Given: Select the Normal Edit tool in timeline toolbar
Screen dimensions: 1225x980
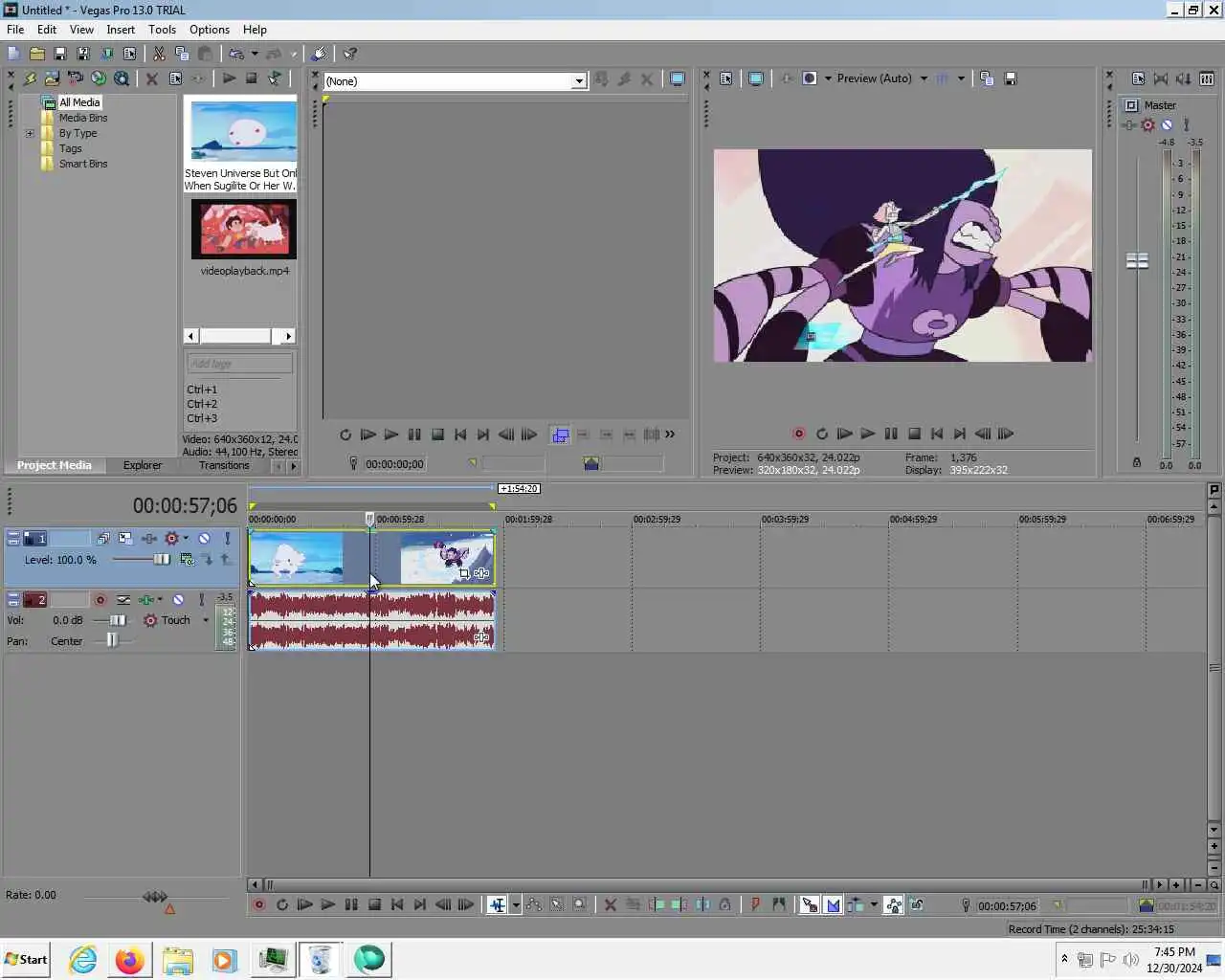Looking at the screenshot, I should [x=497, y=904].
